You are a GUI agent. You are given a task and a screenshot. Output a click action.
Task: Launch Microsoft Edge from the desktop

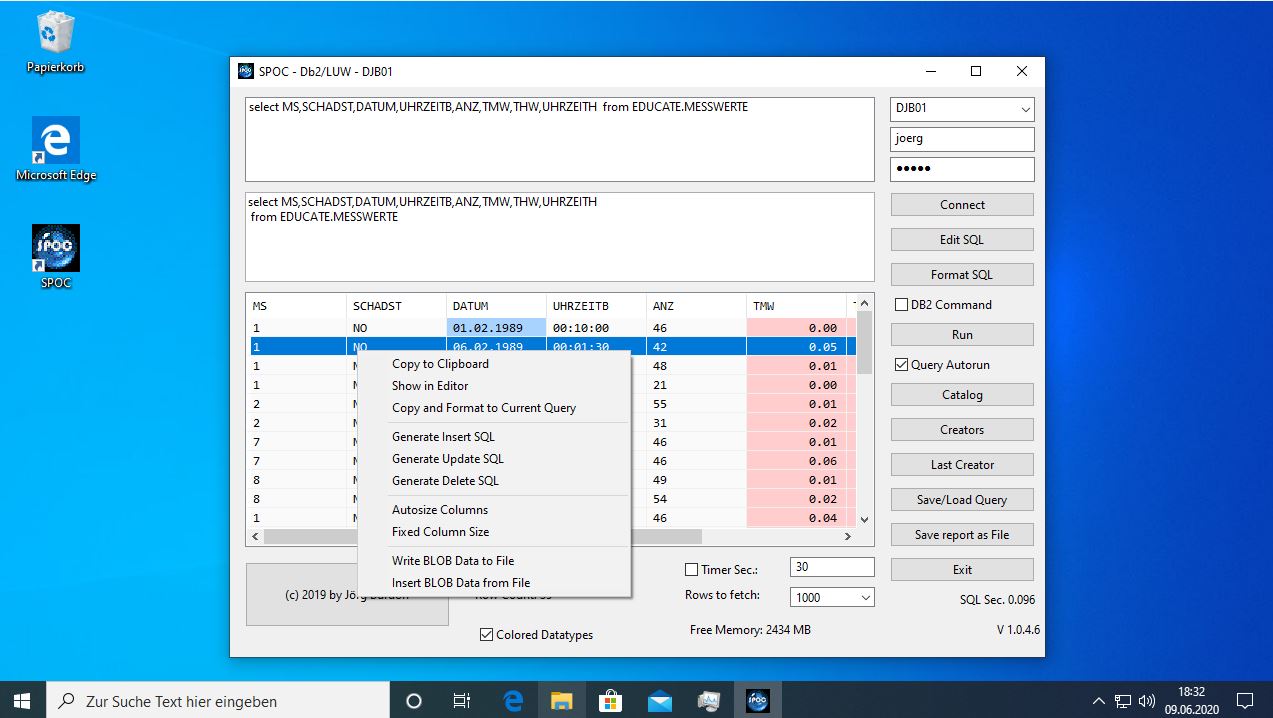coord(55,148)
